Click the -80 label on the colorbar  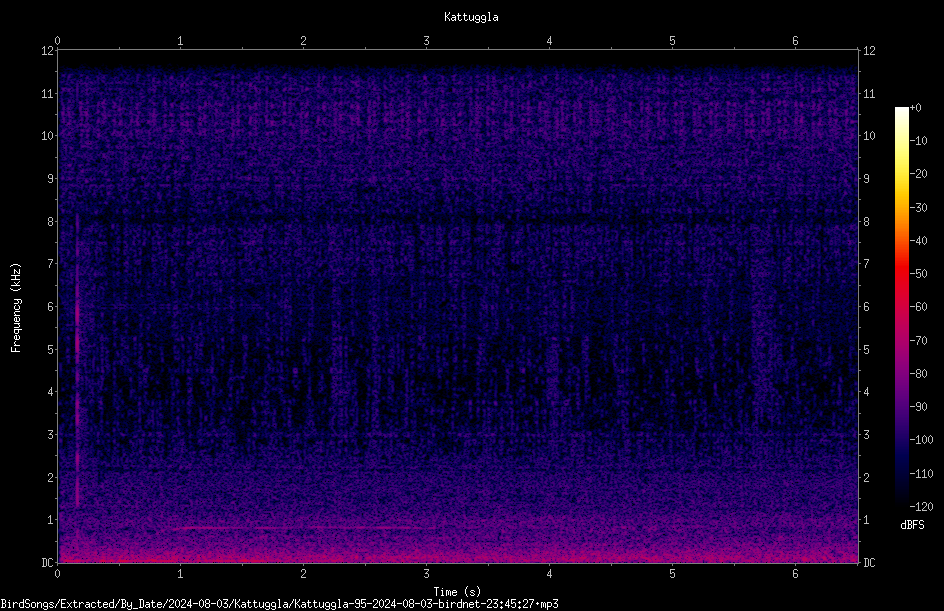coord(919,374)
